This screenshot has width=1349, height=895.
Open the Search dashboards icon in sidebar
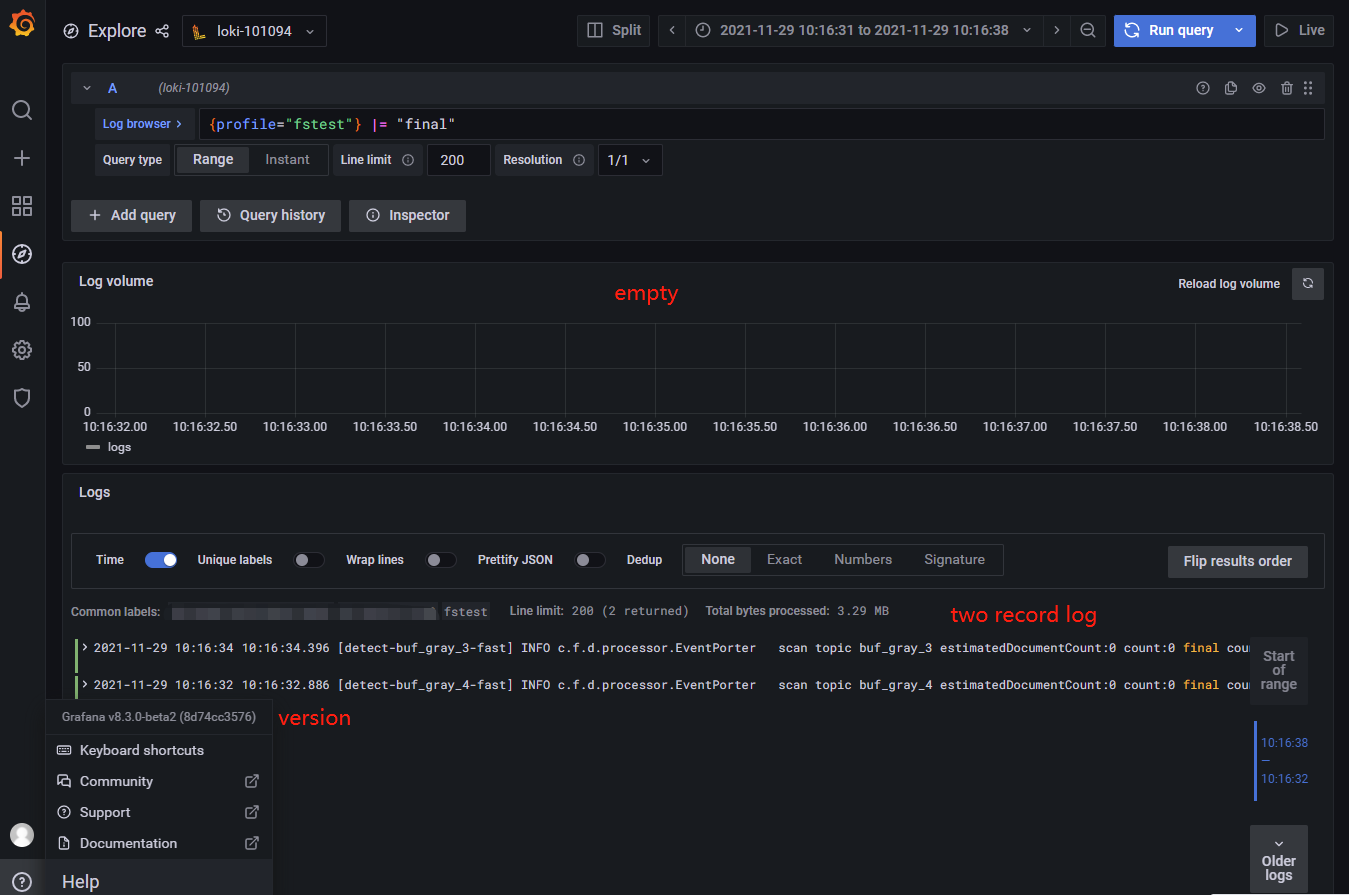pos(22,110)
